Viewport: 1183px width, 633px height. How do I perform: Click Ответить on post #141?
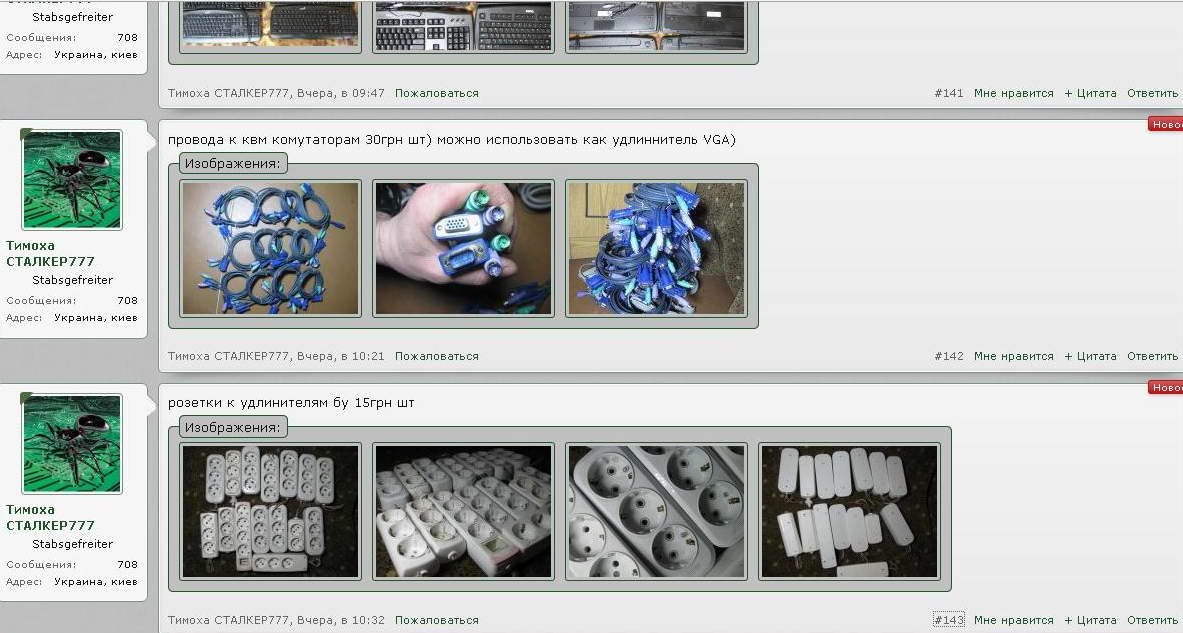(x=1152, y=94)
